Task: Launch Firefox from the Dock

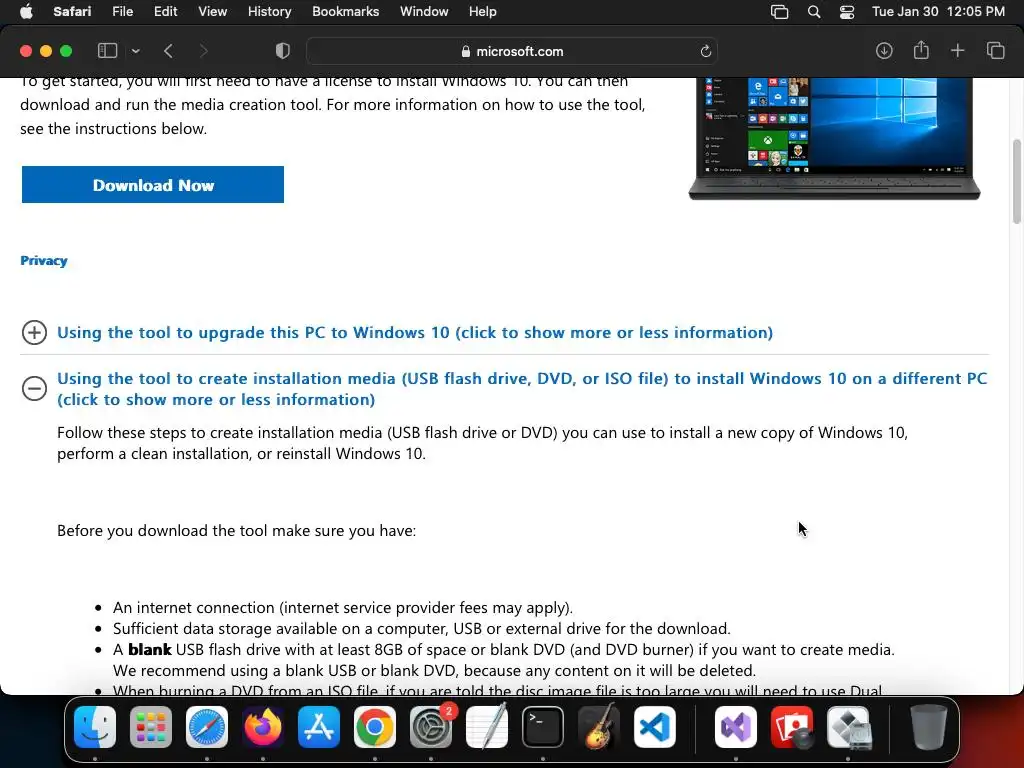Action: 263,727
